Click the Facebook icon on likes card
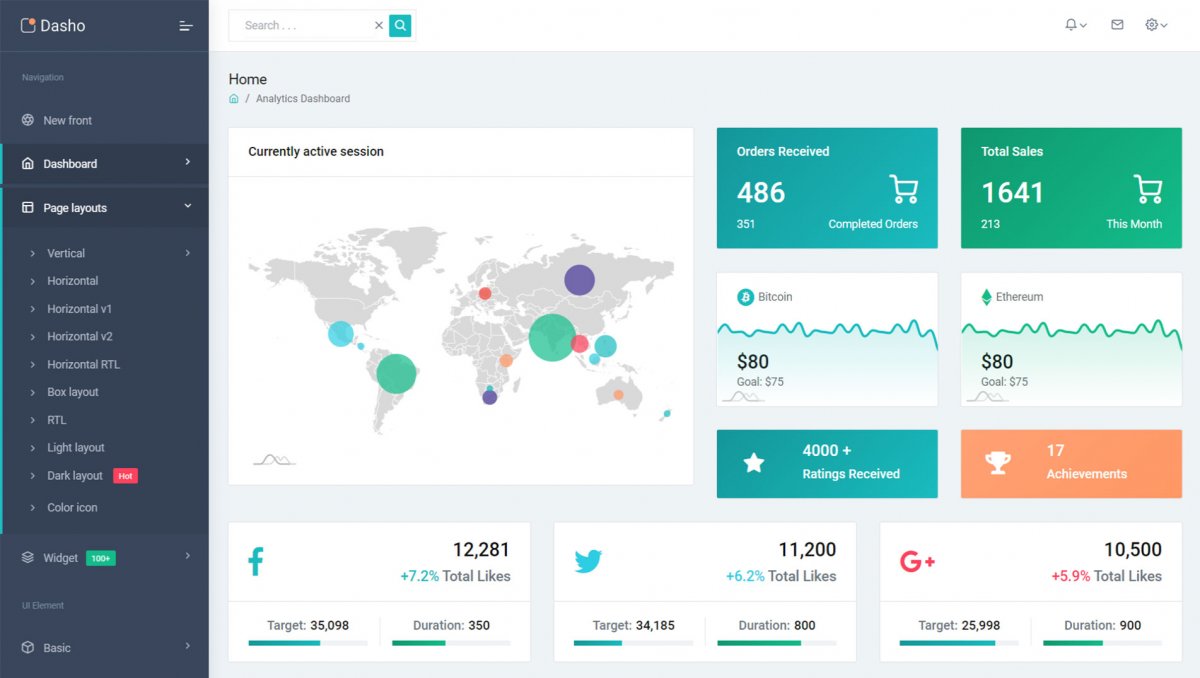This screenshot has width=1200, height=678. click(255, 561)
